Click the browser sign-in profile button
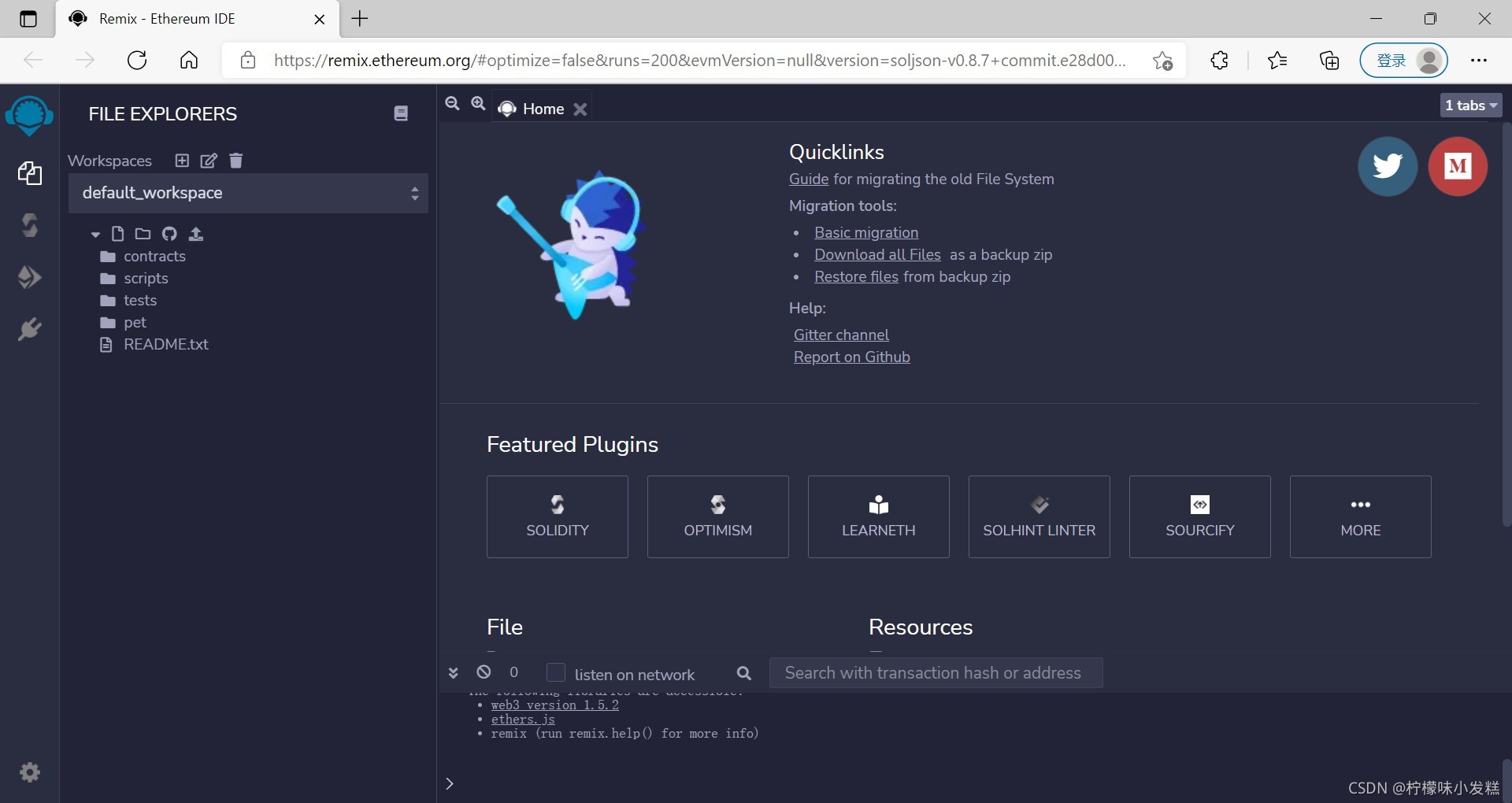The width and height of the screenshot is (1512, 803). pyautogui.click(x=1404, y=60)
